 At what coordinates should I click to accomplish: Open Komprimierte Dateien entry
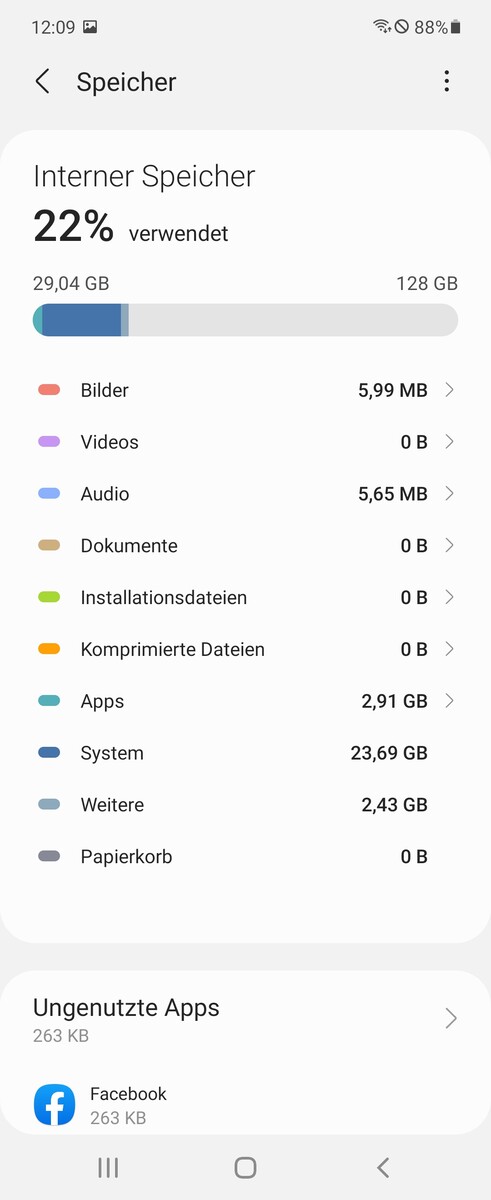pyautogui.click(x=245, y=650)
